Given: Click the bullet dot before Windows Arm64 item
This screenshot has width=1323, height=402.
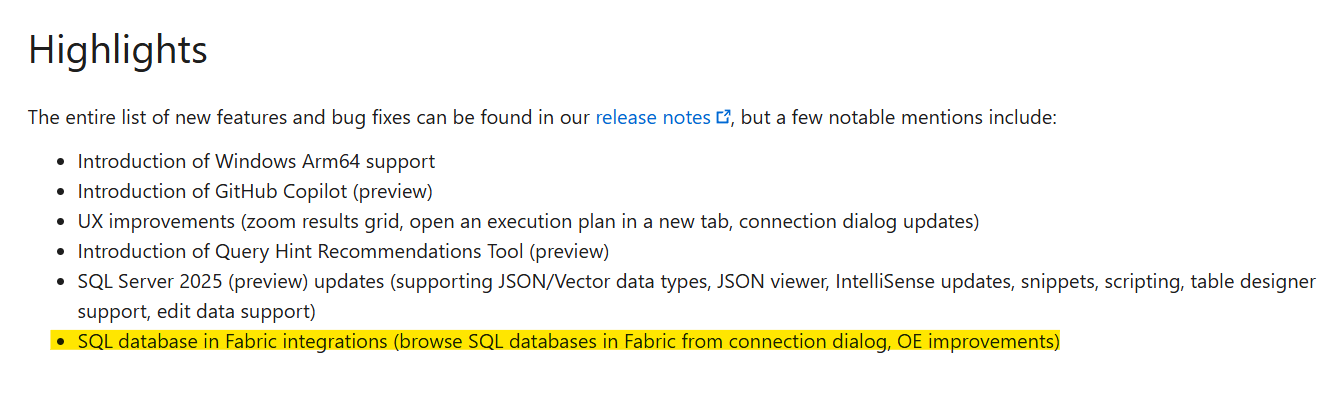Looking at the screenshot, I should (x=61, y=162).
